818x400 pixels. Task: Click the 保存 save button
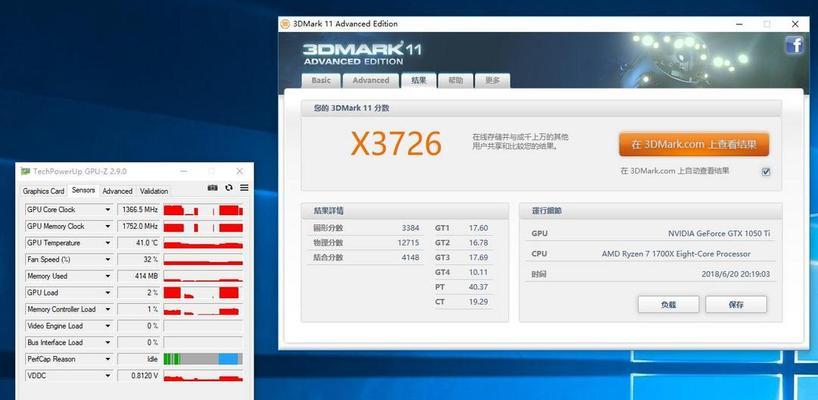(736, 305)
